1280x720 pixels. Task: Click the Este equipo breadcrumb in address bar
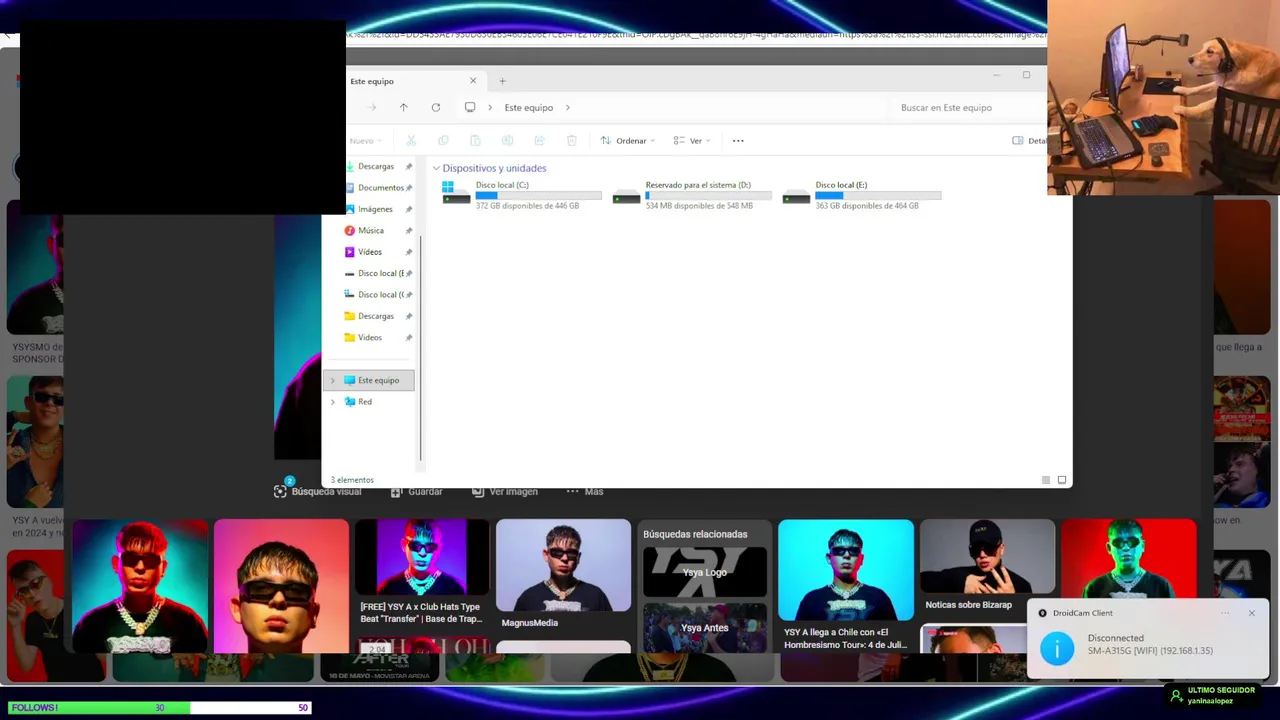(x=529, y=107)
